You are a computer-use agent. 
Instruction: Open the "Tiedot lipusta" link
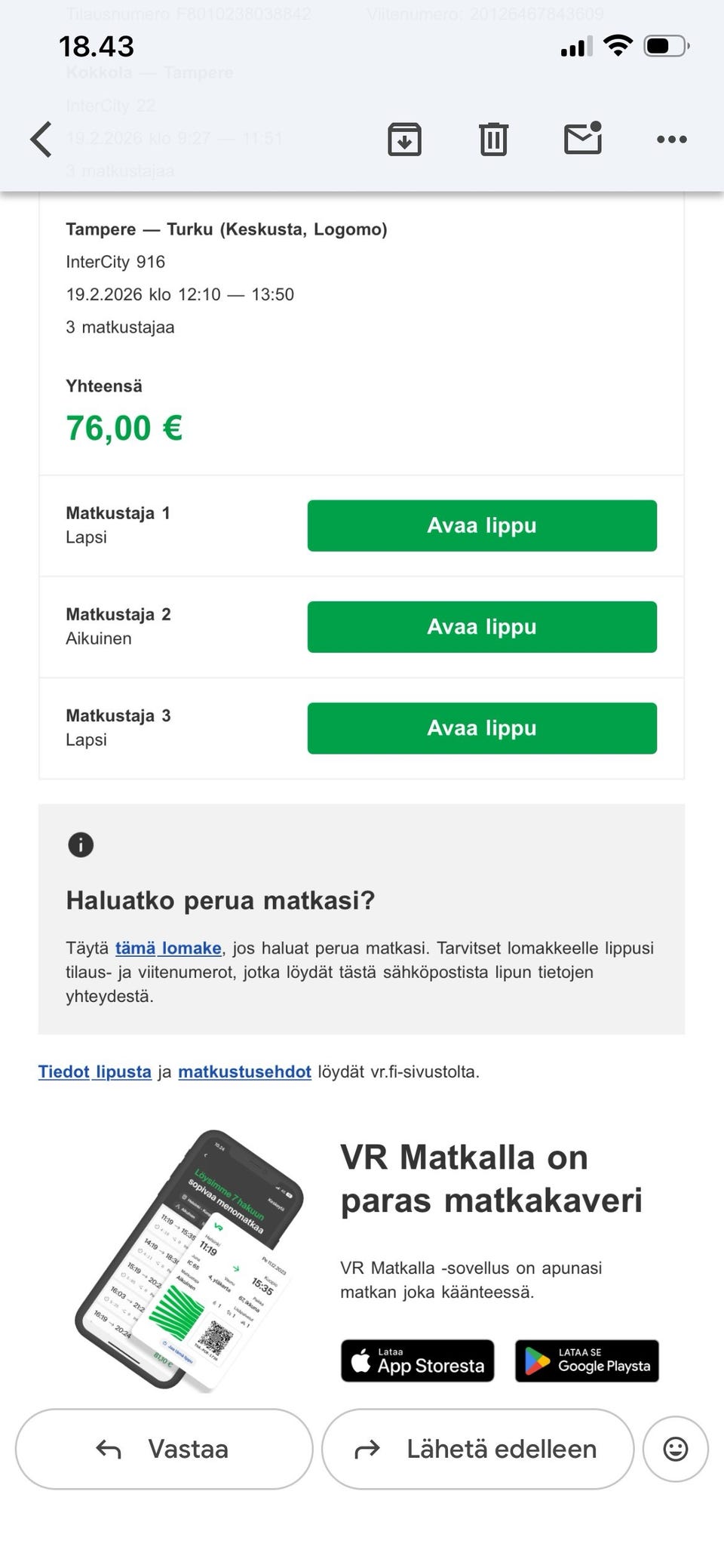click(x=95, y=1071)
